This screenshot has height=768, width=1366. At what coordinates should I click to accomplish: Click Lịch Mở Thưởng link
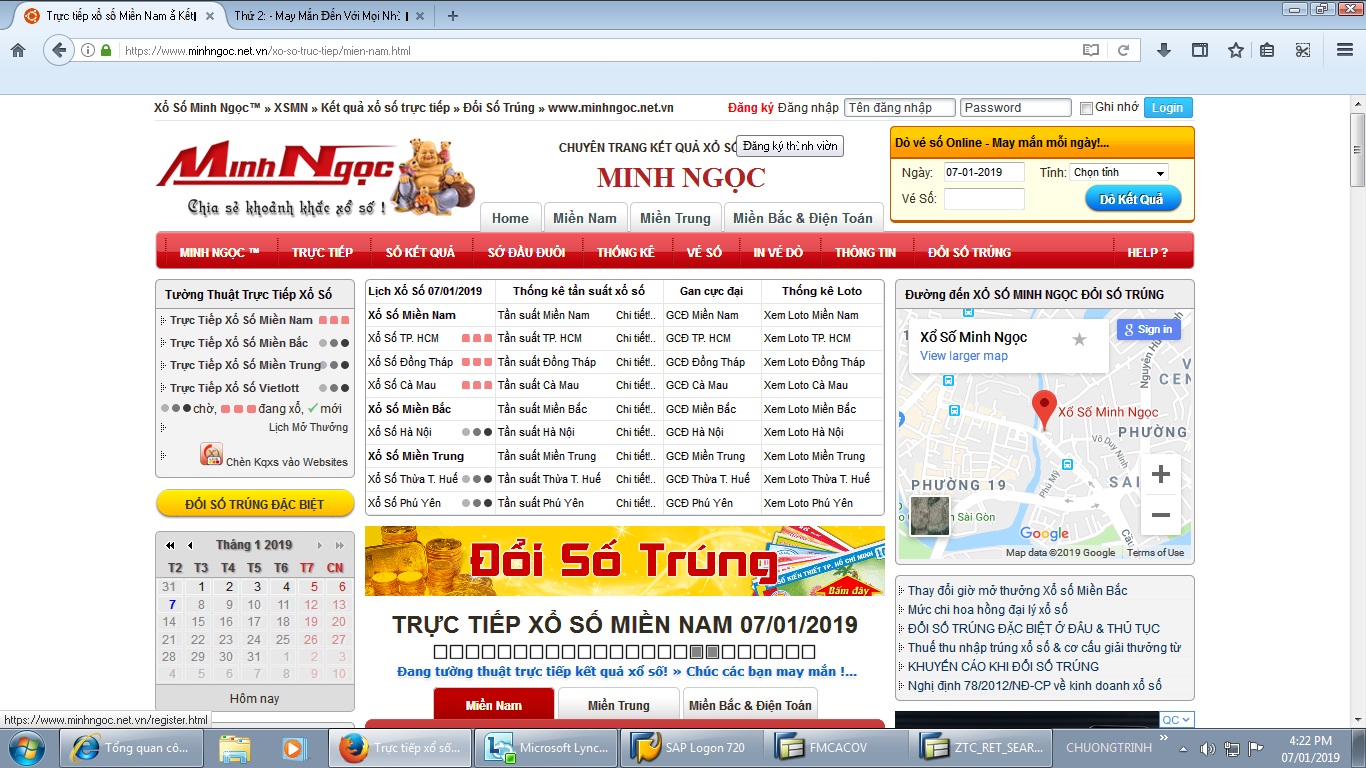click(308, 427)
